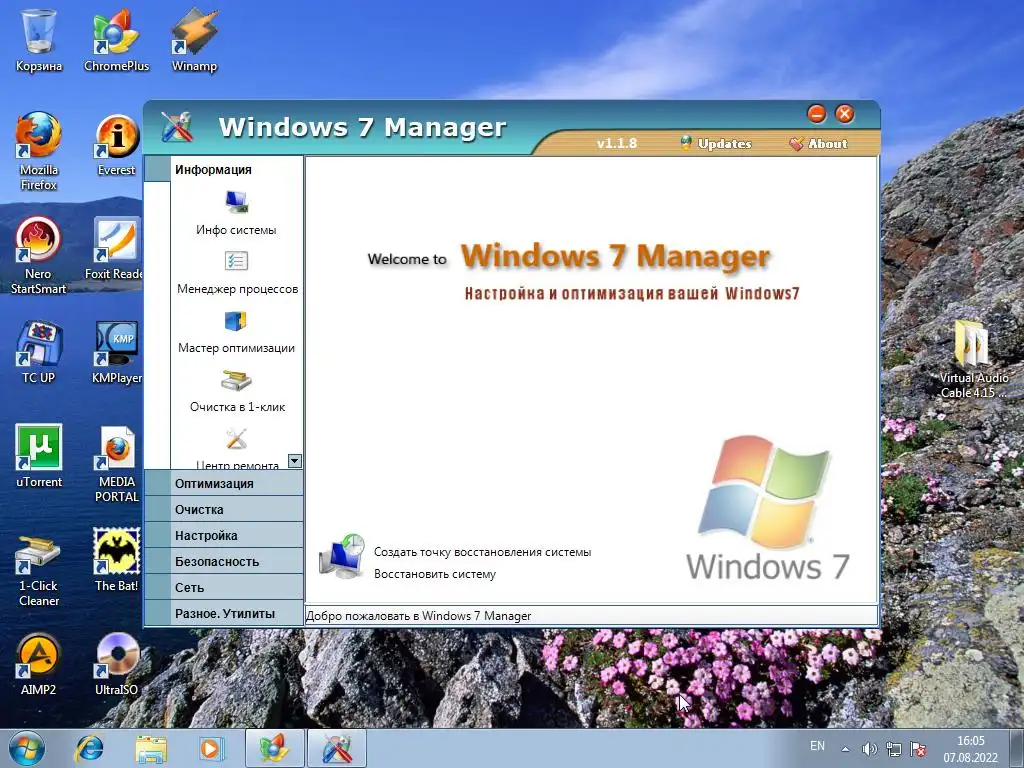This screenshot has height=768, width=1024.
Task: Click Создать точку восстановления системы link
Action: tap(482, 552)
